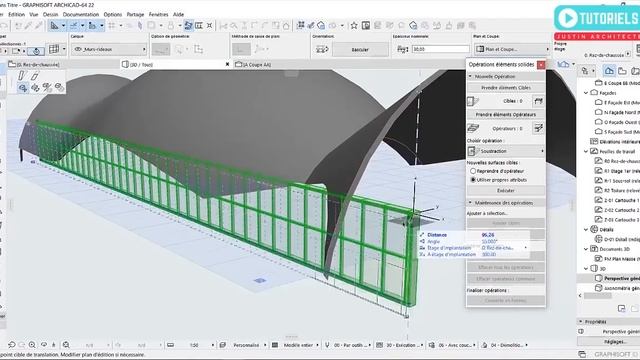The image size is (640, 360).
Task: Open the Vue menu
Action: [34, 14]
